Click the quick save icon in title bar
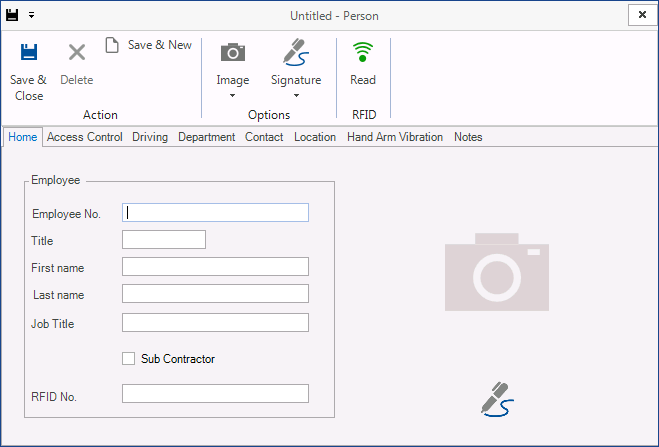Viewport: 659px width, 447px height. 12,15
